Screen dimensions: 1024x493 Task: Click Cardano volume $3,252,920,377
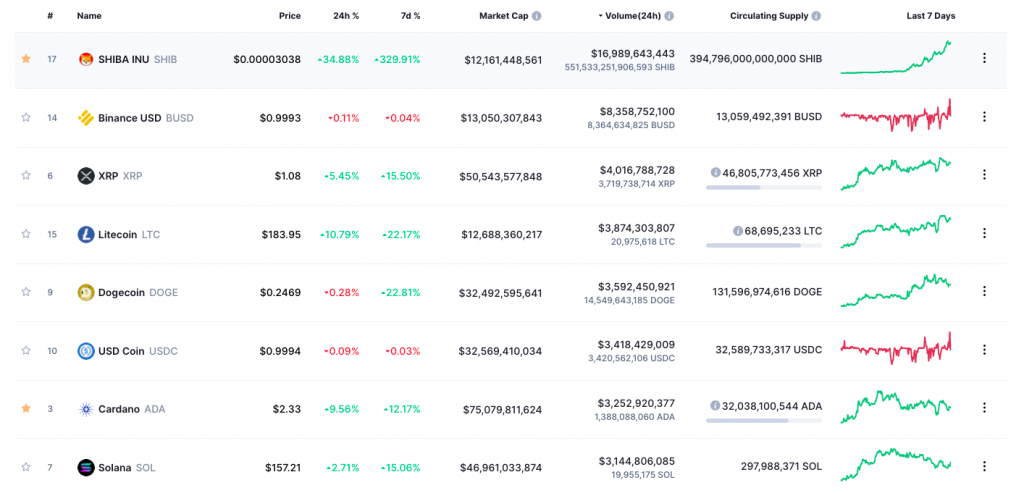click(x=636, y=403)
